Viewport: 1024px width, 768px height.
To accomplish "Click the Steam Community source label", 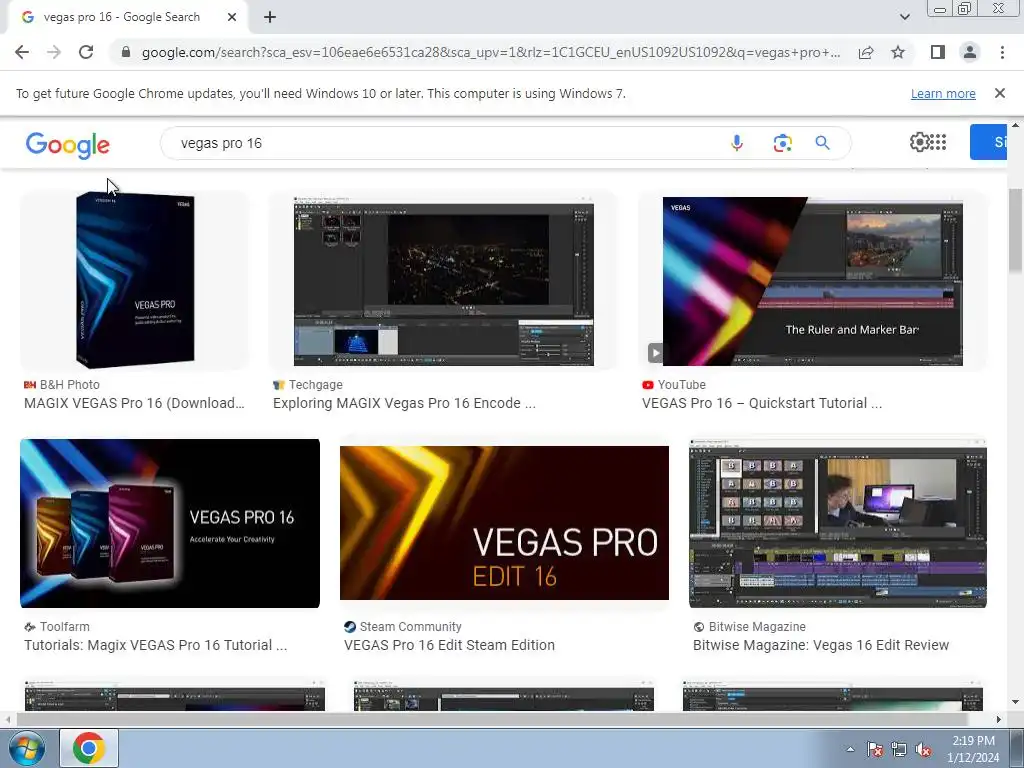I will (x=410, y=627).
